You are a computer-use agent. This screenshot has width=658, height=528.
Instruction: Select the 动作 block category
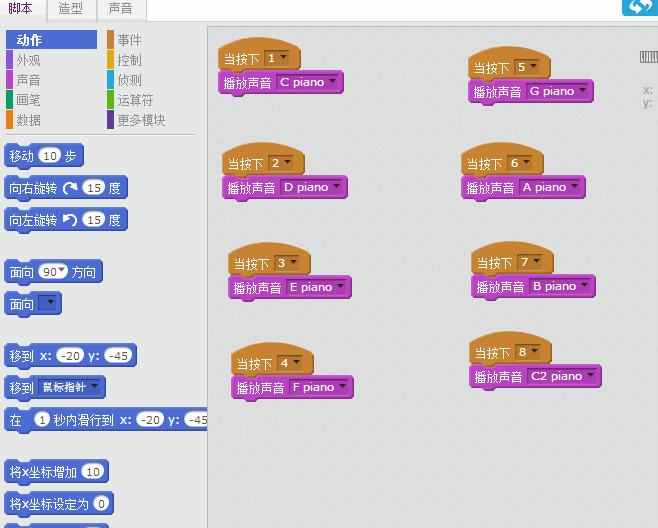click(x=51, y=40)
